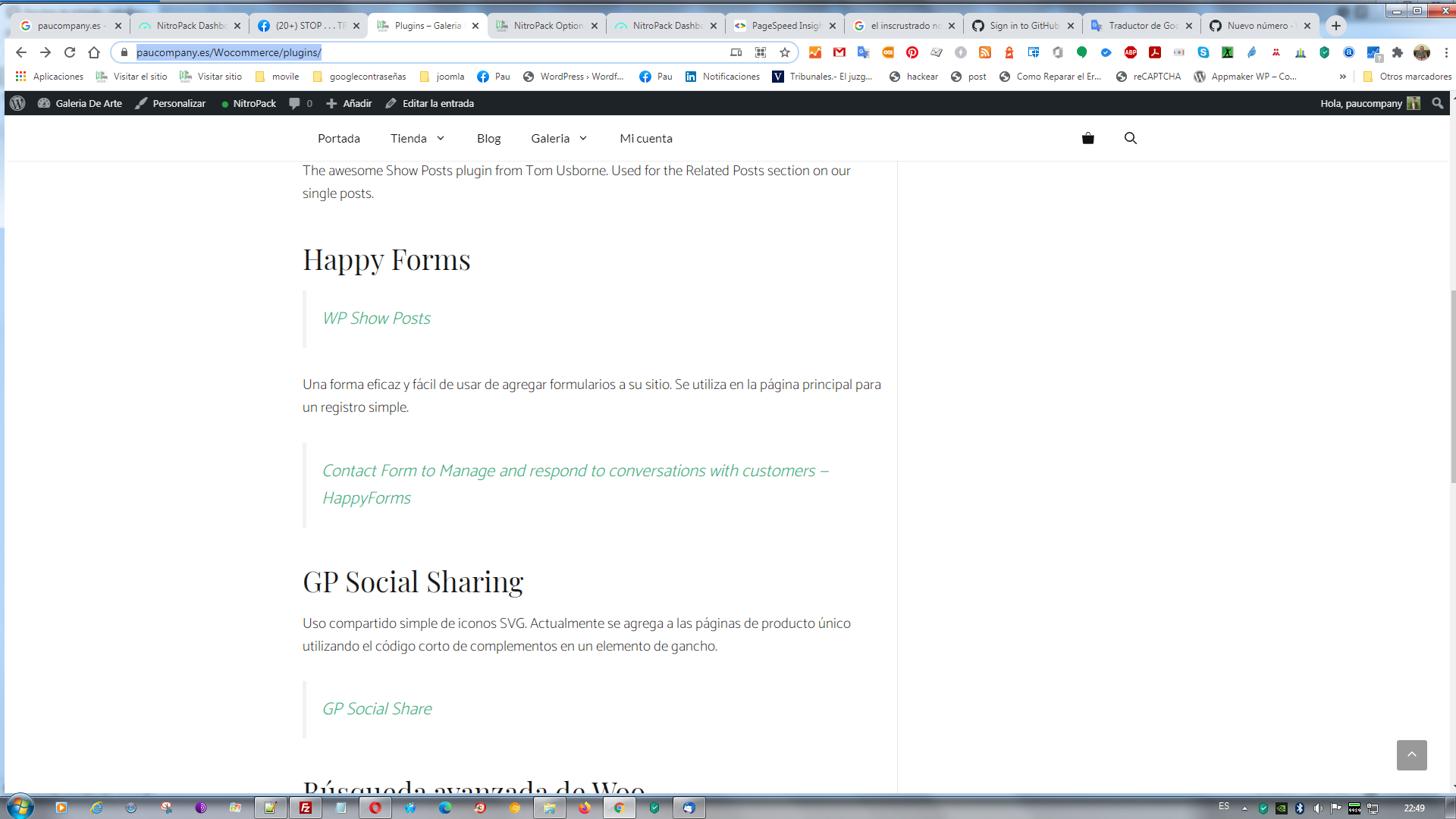Open NitroPack in the admin bar
The width and height of the screenshot is (1456, 819).
[x=248, y=103]
